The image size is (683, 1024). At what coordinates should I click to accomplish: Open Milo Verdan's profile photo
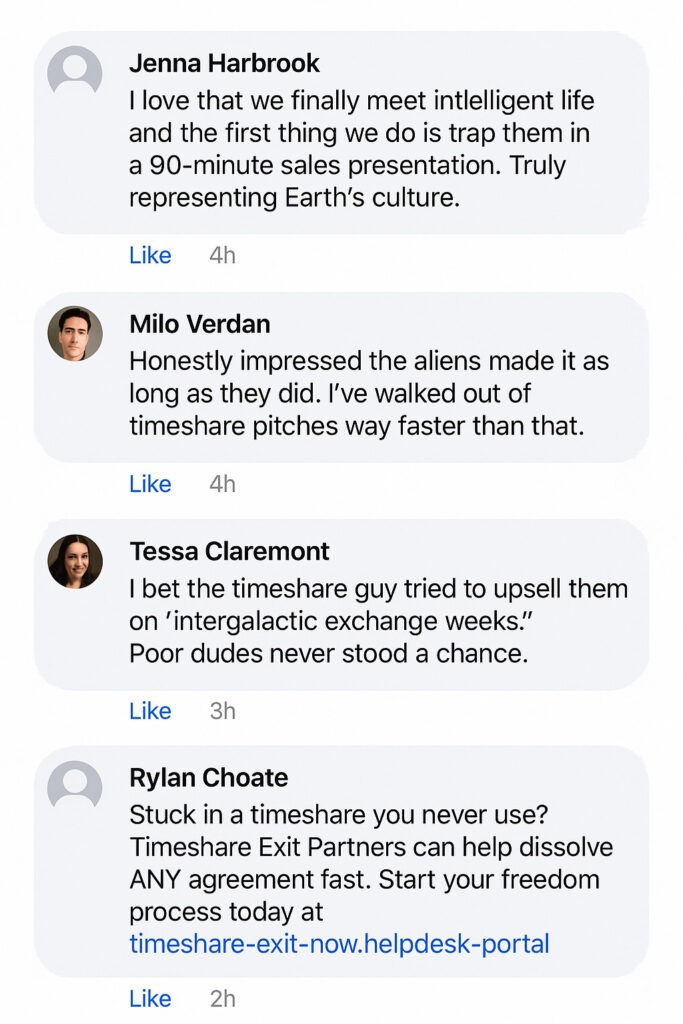75,333
